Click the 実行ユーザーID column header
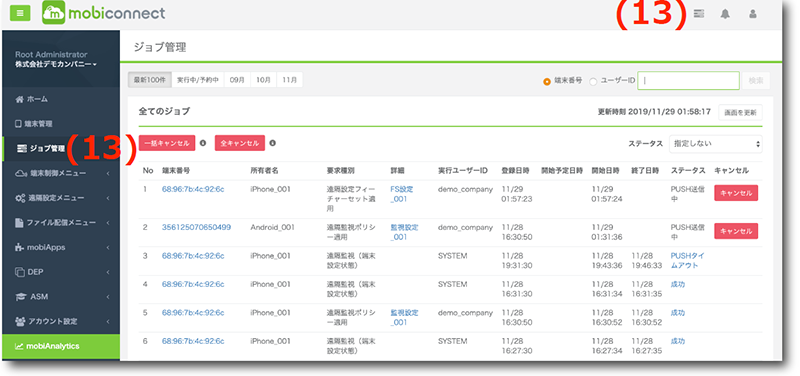Screen dimensions: 800x376 463,170
